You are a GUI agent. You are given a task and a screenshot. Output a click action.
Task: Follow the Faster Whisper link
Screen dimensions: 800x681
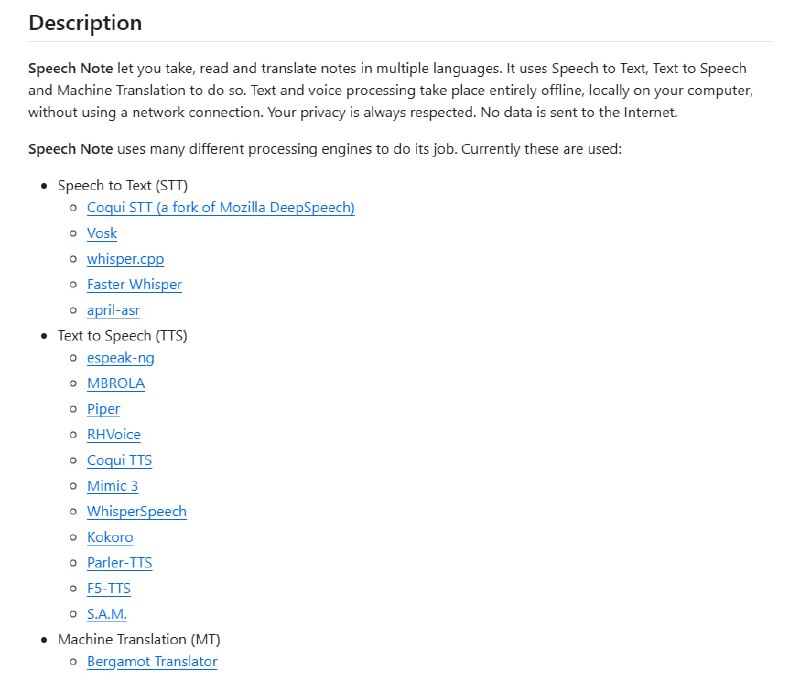point(134,284)
